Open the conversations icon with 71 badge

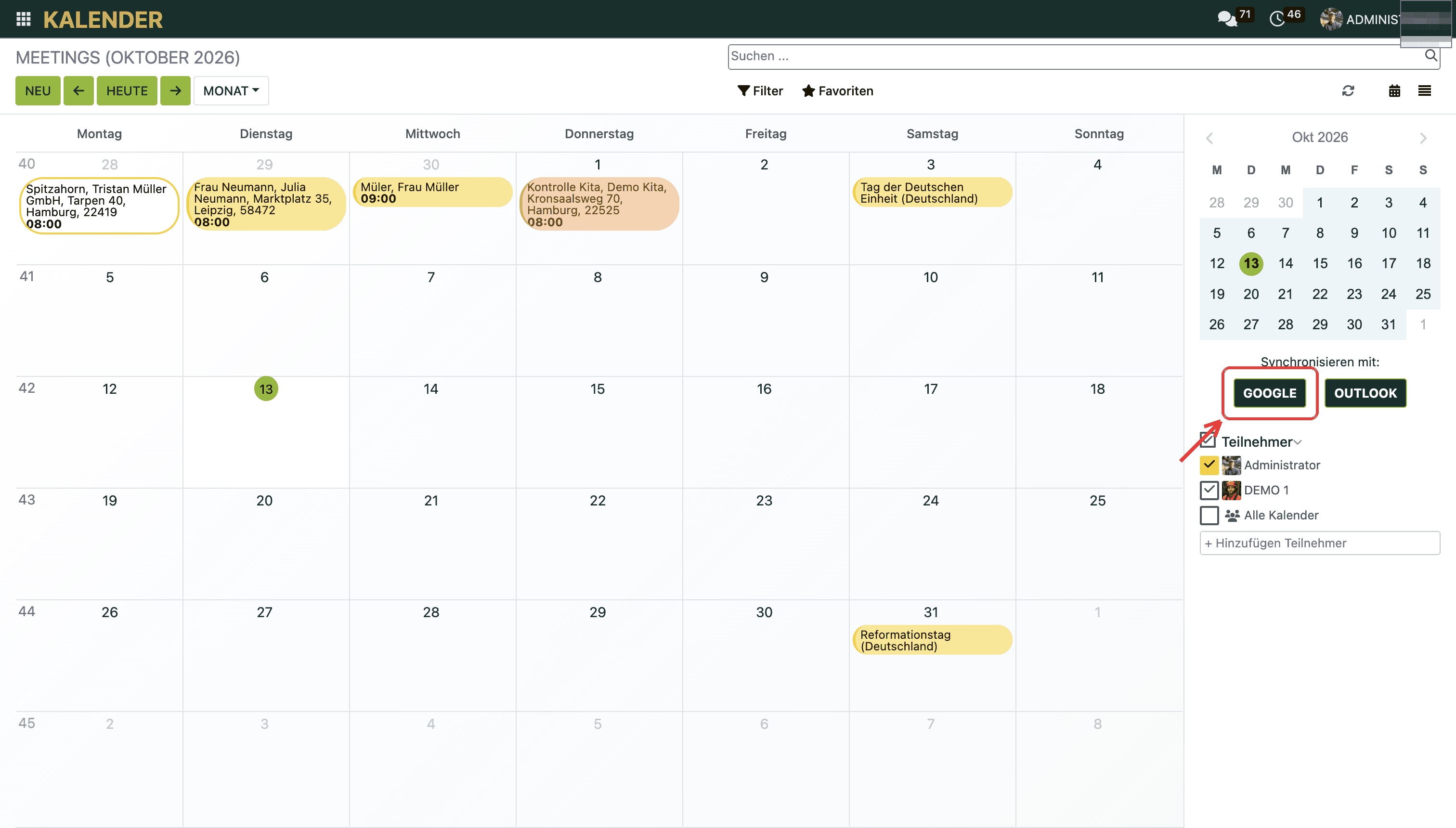coord(1227,19)
